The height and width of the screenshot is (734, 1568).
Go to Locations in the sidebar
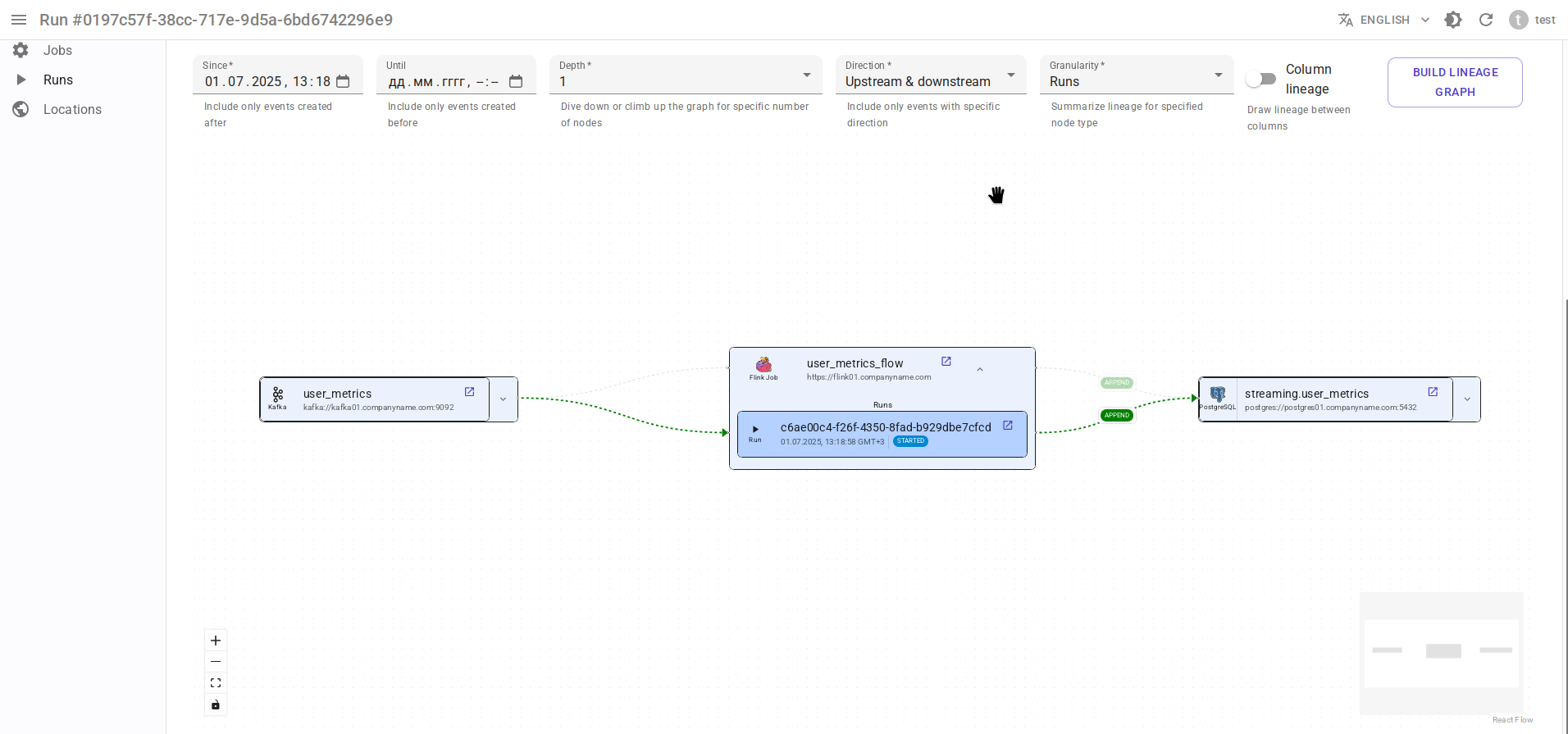72,109
